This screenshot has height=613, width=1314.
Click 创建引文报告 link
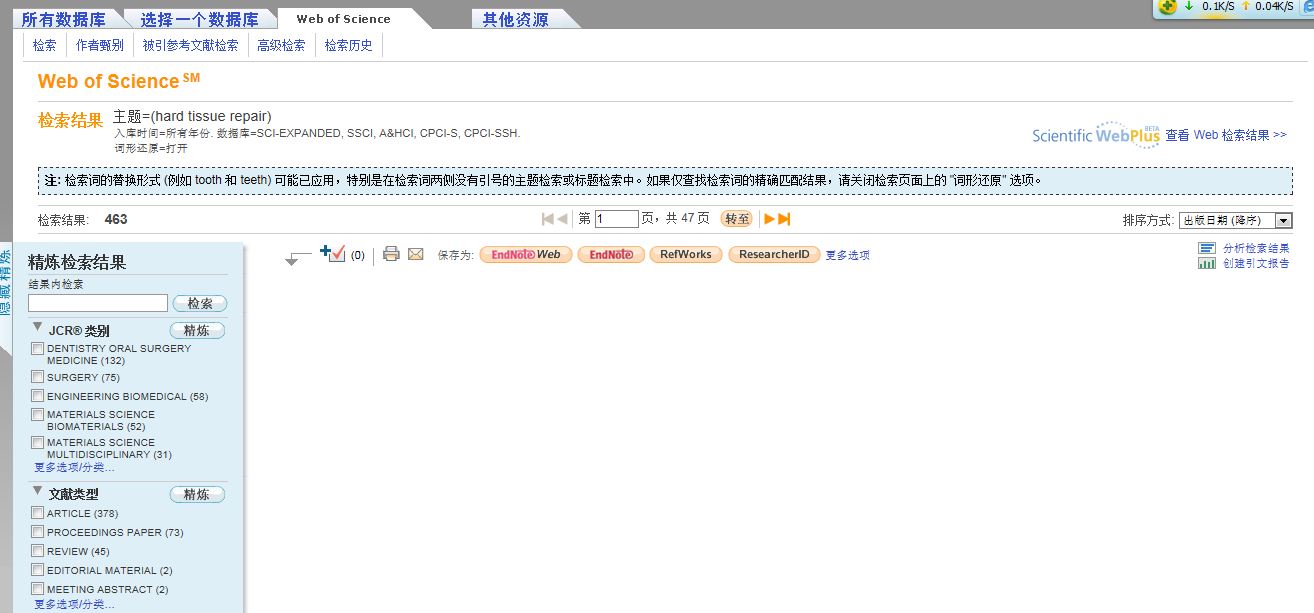tap(1256, 263)
